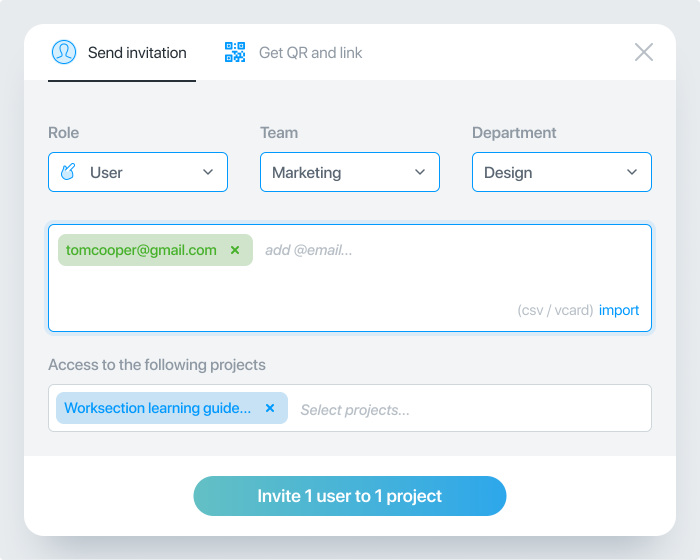Click the import link for csv/vcard
700x560 pixels.
619,310
